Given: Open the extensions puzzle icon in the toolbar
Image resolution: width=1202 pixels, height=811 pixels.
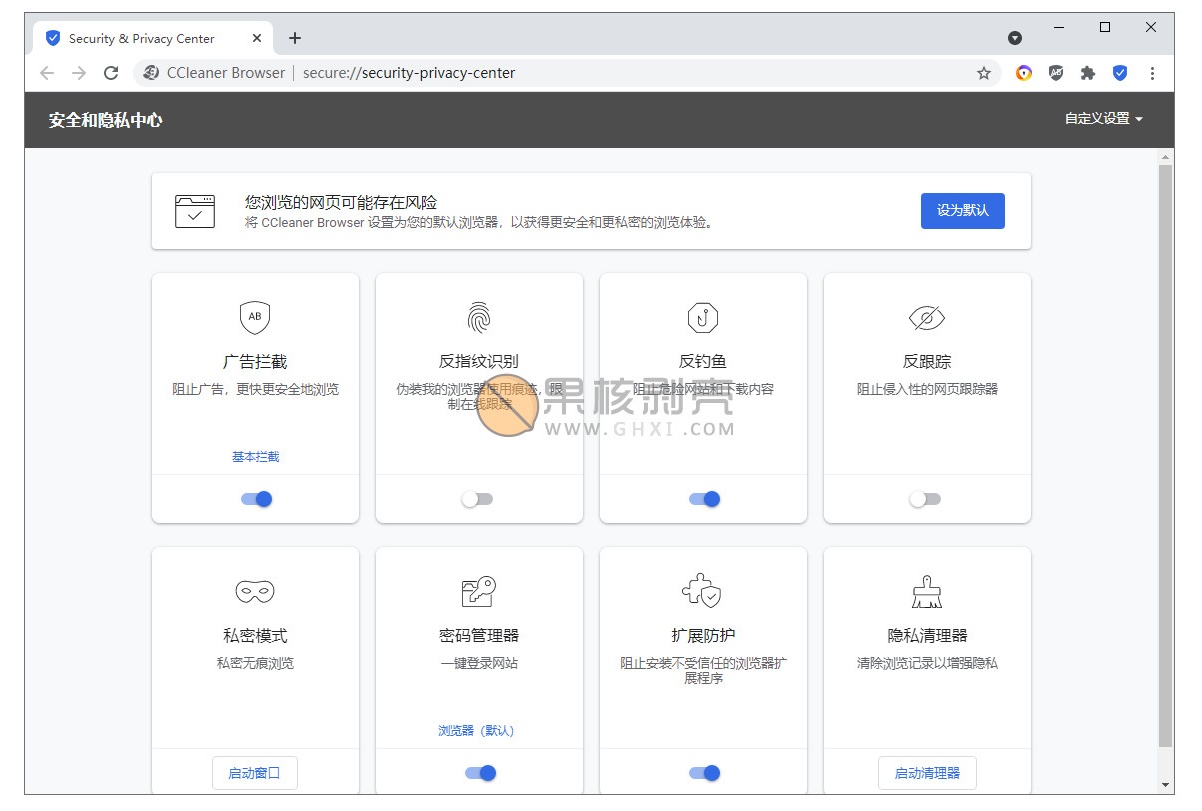Looking at the screenshot, I should coord(1088,73).
